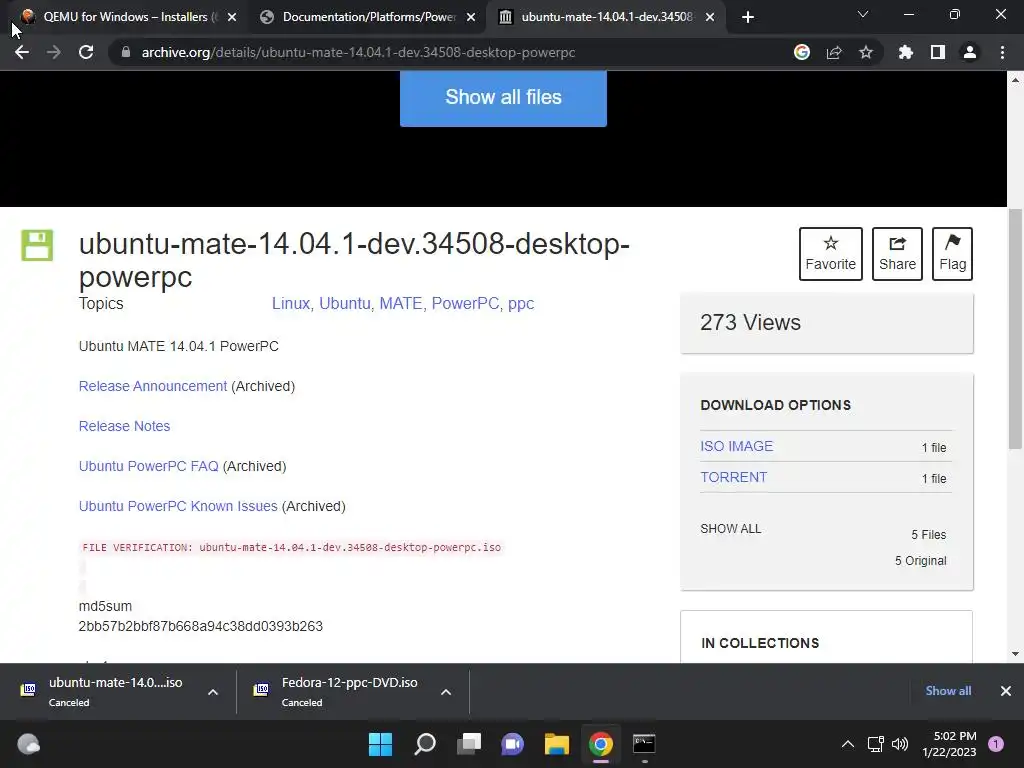Open the Ubuntu topic link

344,304
